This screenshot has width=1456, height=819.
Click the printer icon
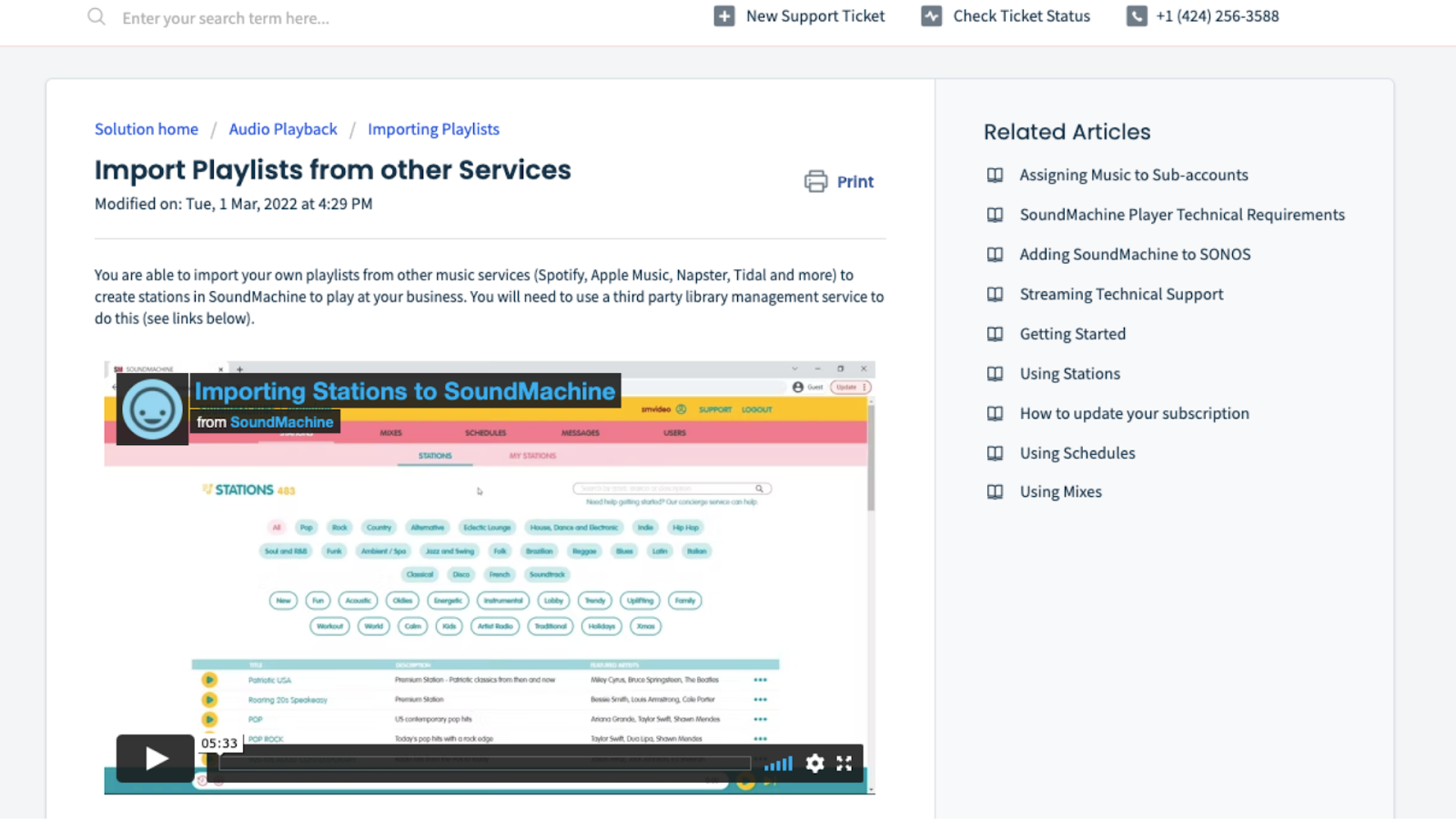pos(815,181)
